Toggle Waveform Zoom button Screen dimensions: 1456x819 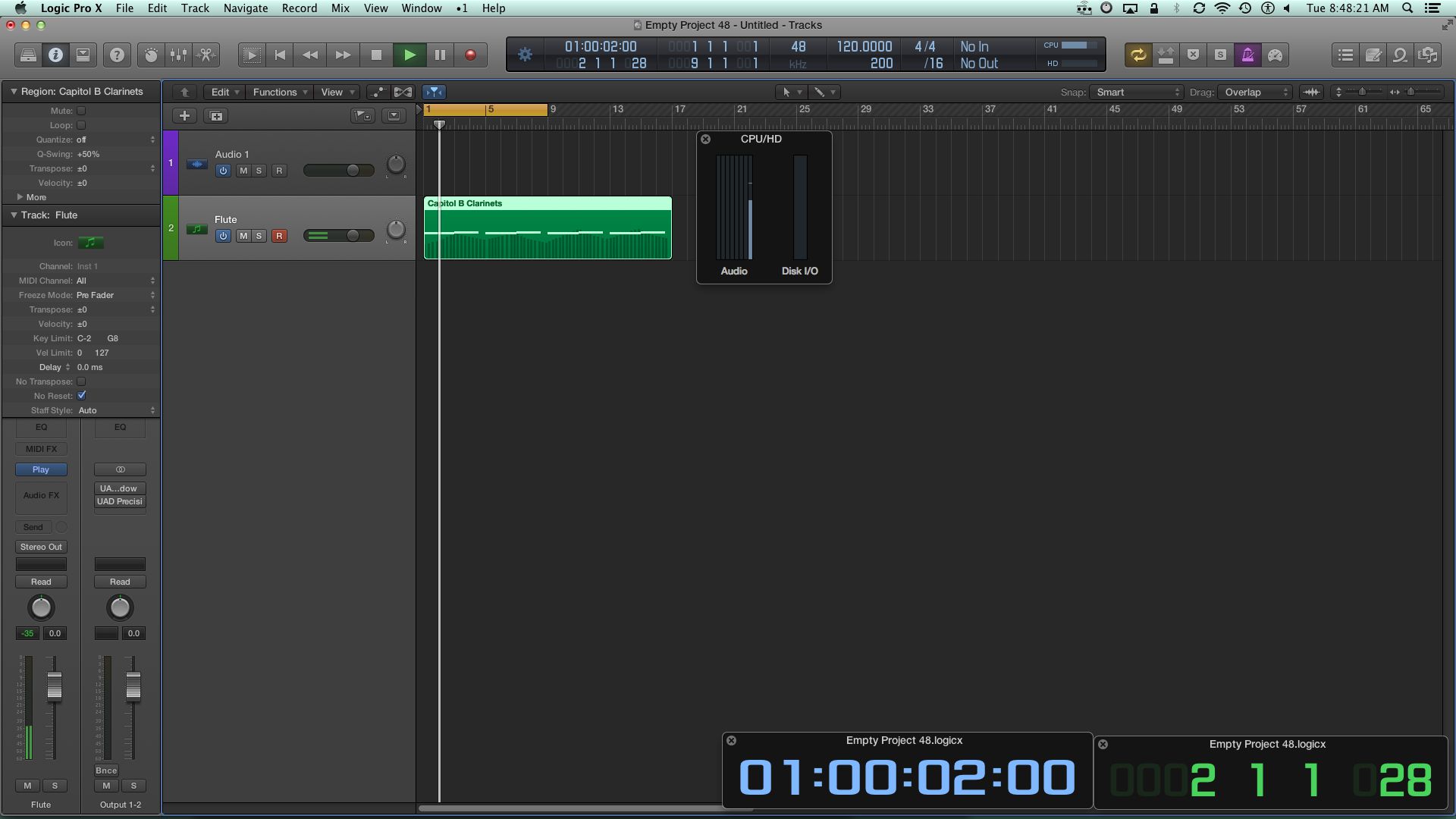(1311, 92)
